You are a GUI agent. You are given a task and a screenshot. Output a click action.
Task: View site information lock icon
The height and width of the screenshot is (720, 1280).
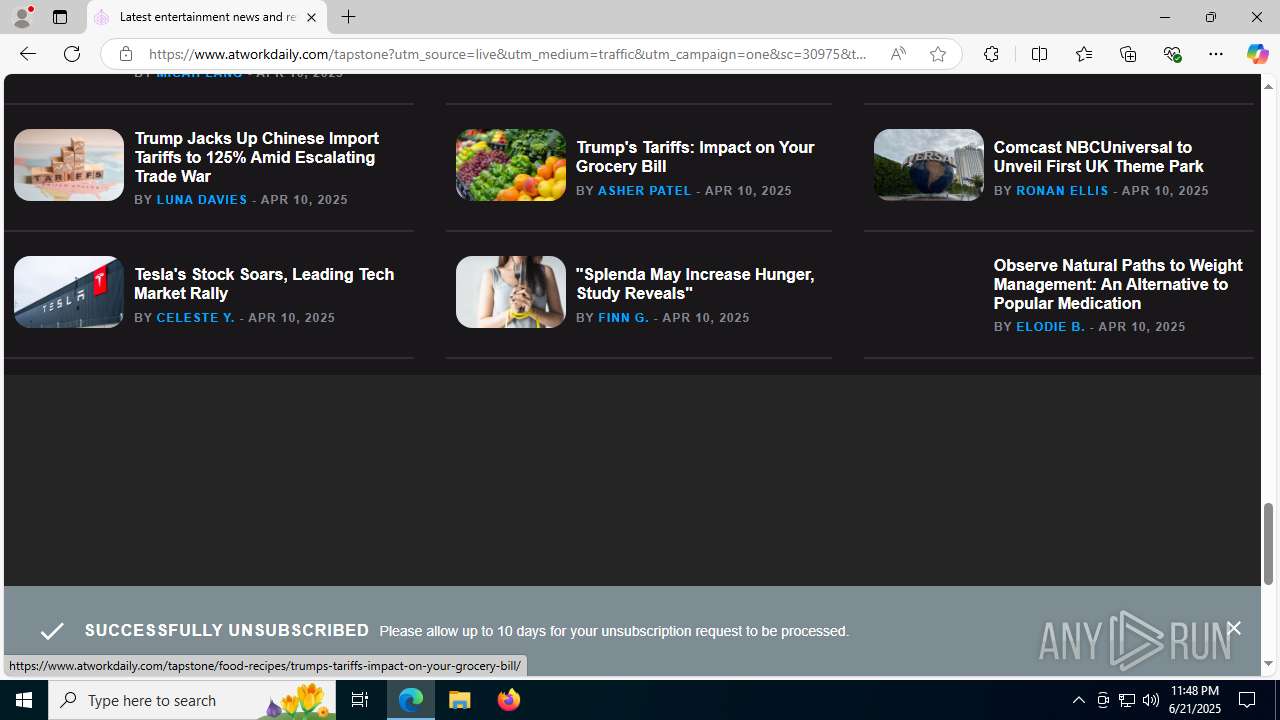click(125, 54)
